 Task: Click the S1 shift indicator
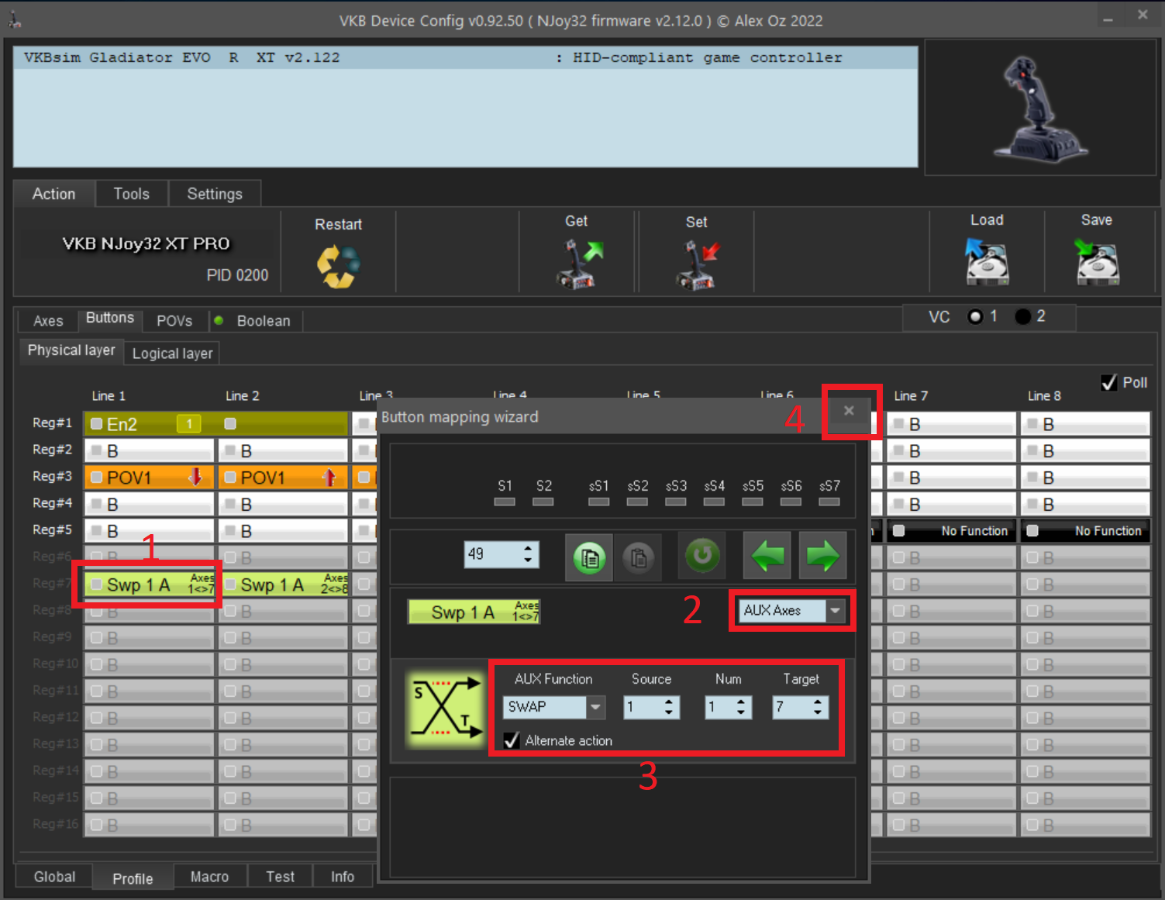[x=504, y=502]
